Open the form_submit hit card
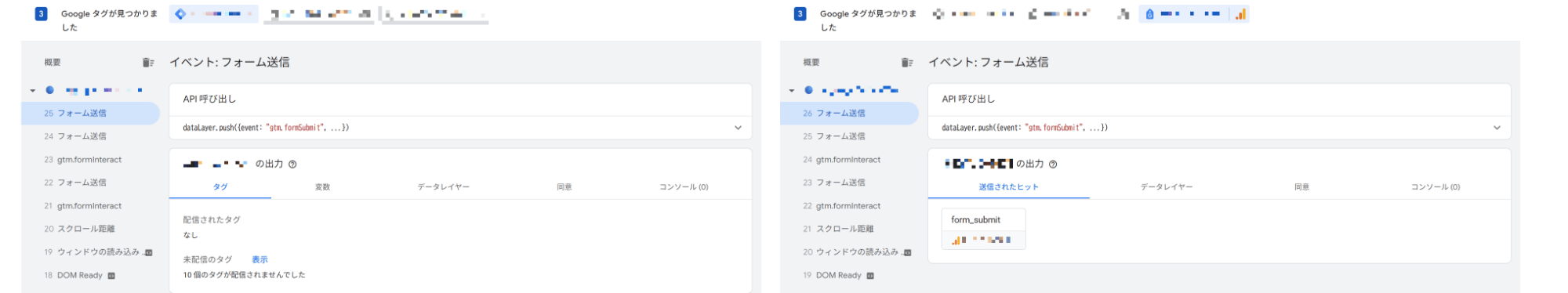 pyautogui.click(x=983, y=229)
